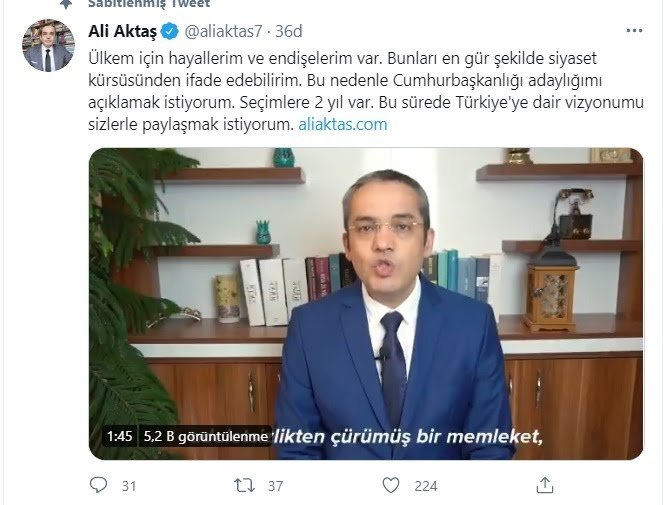663x505 pixels.
Task: Click the reply count 31
Action: click(129, 486)
